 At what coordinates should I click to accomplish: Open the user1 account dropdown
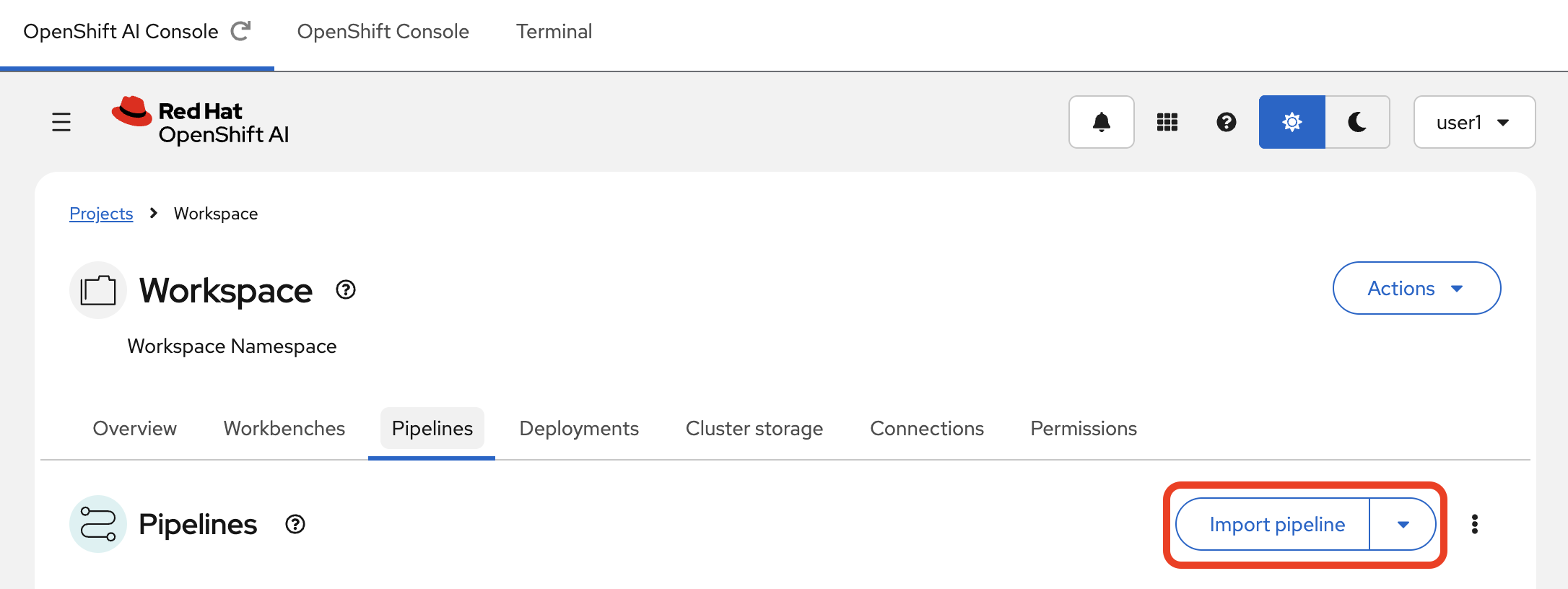click(1473, 122)
